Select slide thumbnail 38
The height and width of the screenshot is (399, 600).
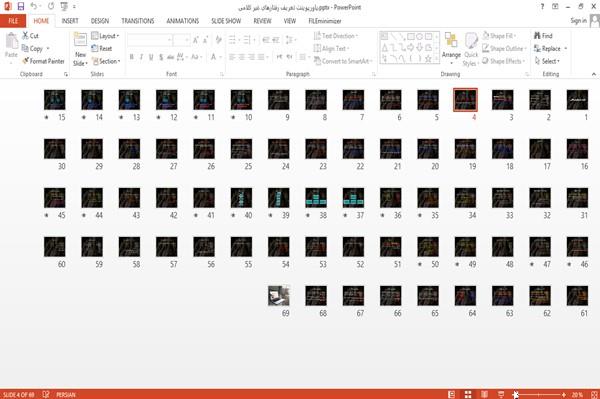pos(316,197)
